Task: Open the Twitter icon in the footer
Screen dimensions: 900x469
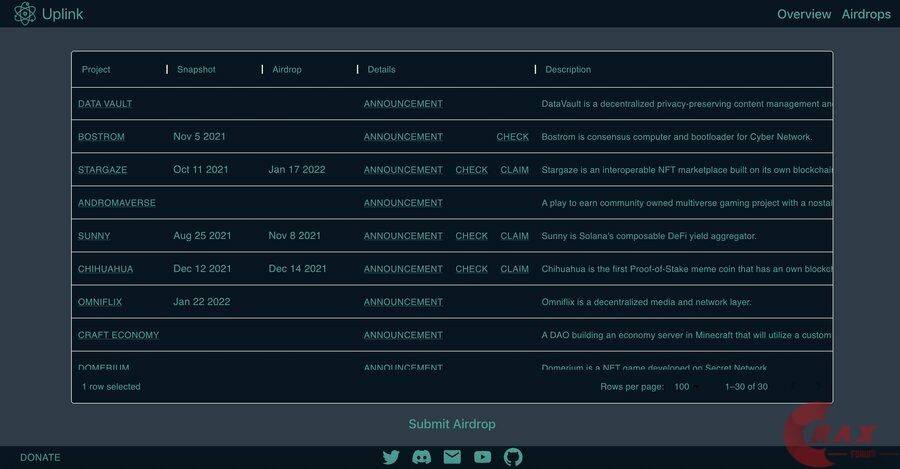Action: 391,457
